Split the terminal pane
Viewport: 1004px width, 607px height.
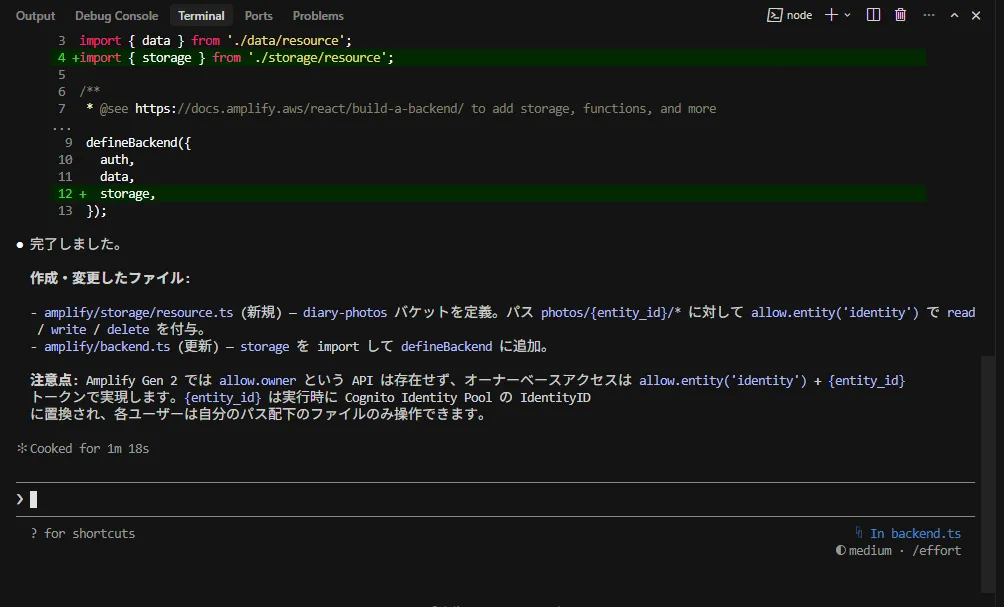click(873, 15)
